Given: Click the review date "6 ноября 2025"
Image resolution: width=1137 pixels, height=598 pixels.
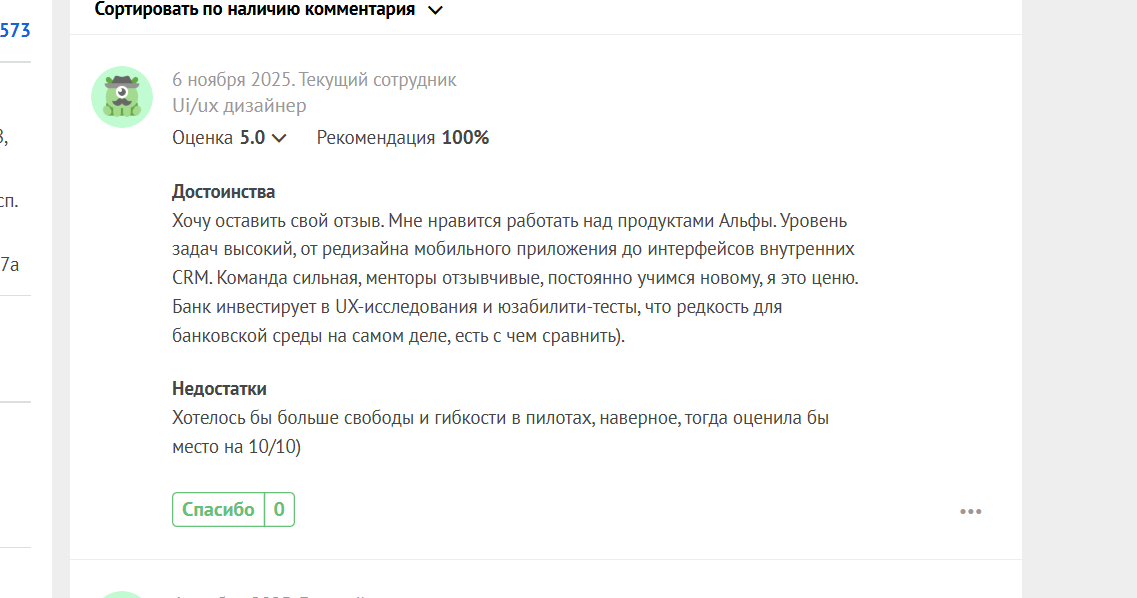Looking at the screenshot, I should 231,80.
